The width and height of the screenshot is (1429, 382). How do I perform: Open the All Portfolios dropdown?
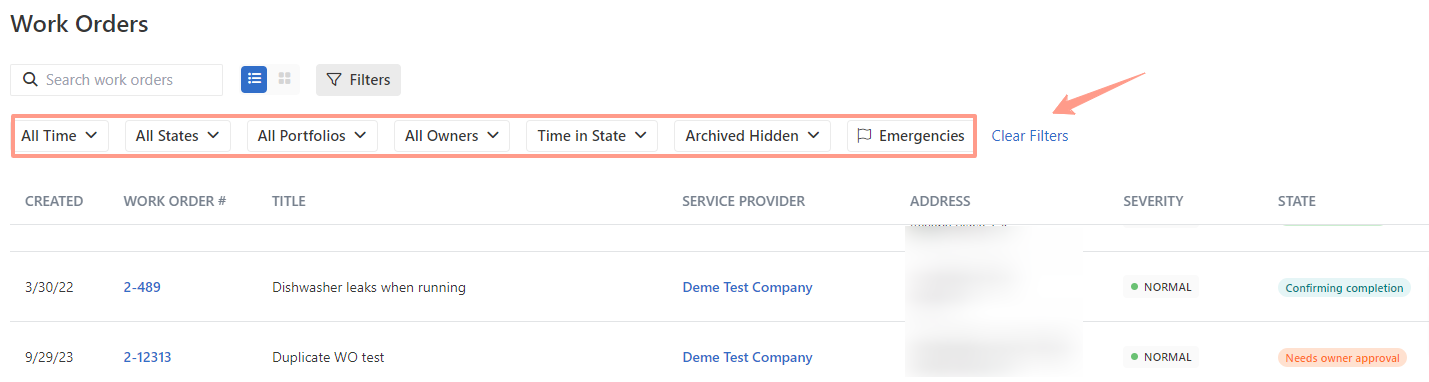click(x=312, y=136)
